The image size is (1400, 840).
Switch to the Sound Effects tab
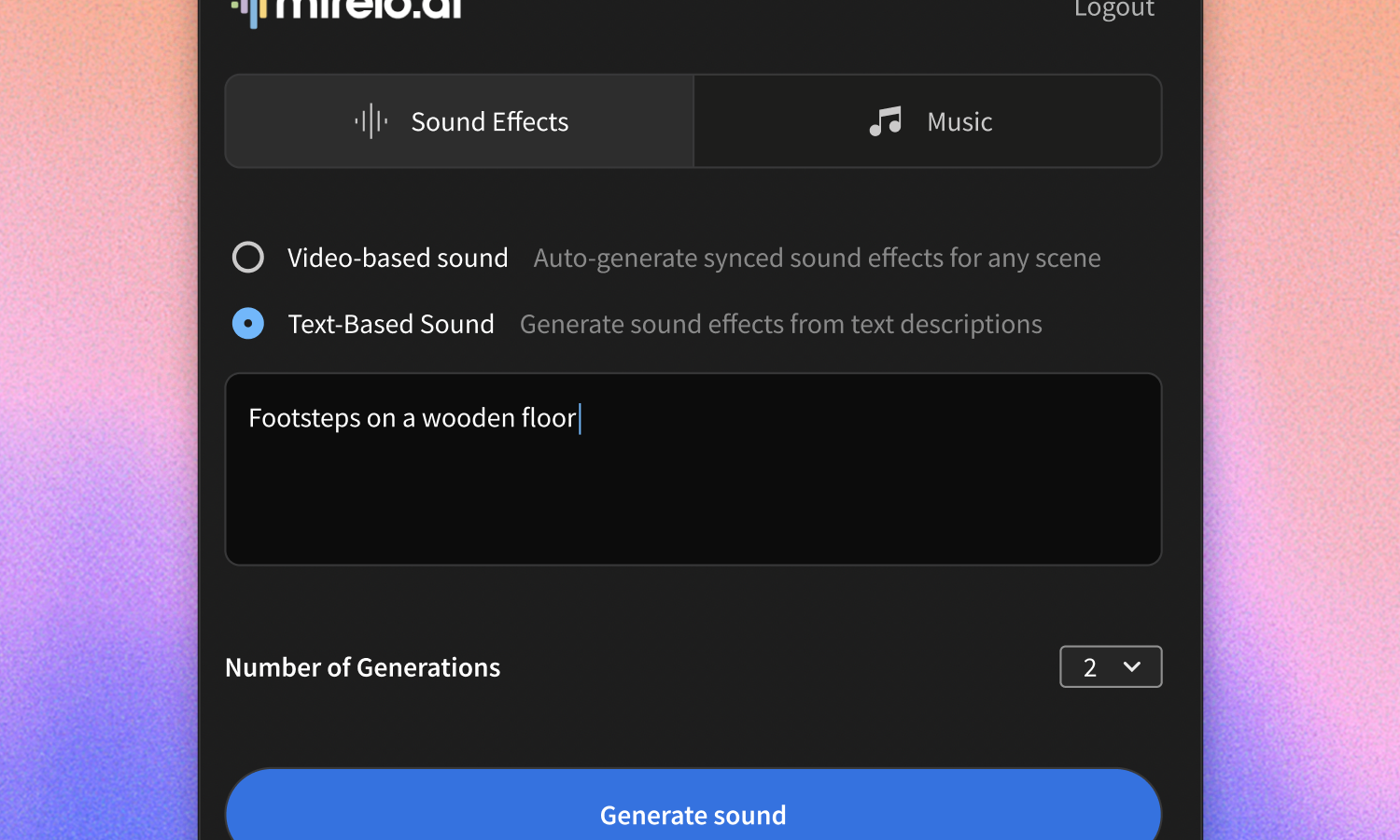click(x=460, y=121)
